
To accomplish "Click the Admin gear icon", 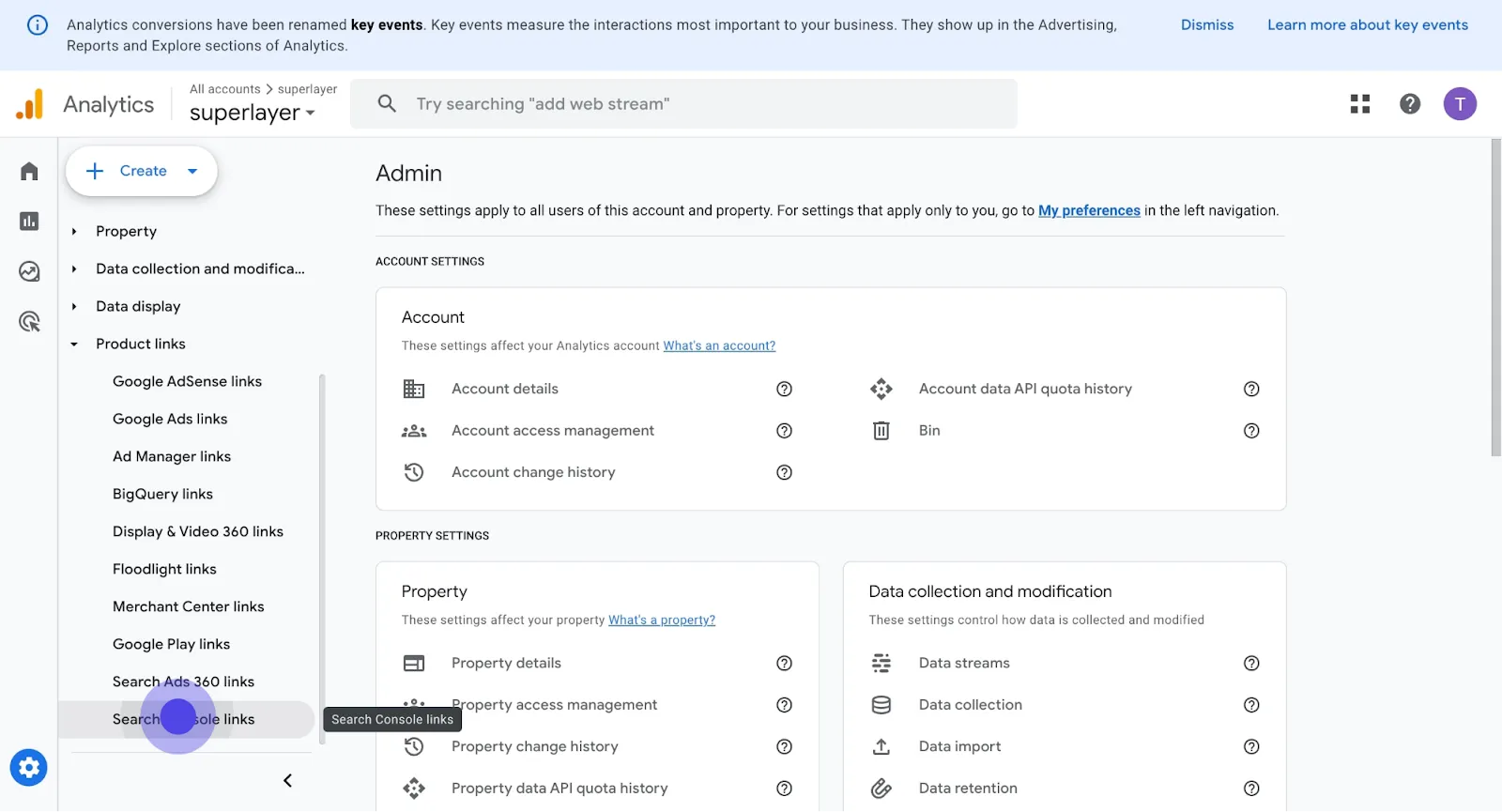I will pos(29,768).
